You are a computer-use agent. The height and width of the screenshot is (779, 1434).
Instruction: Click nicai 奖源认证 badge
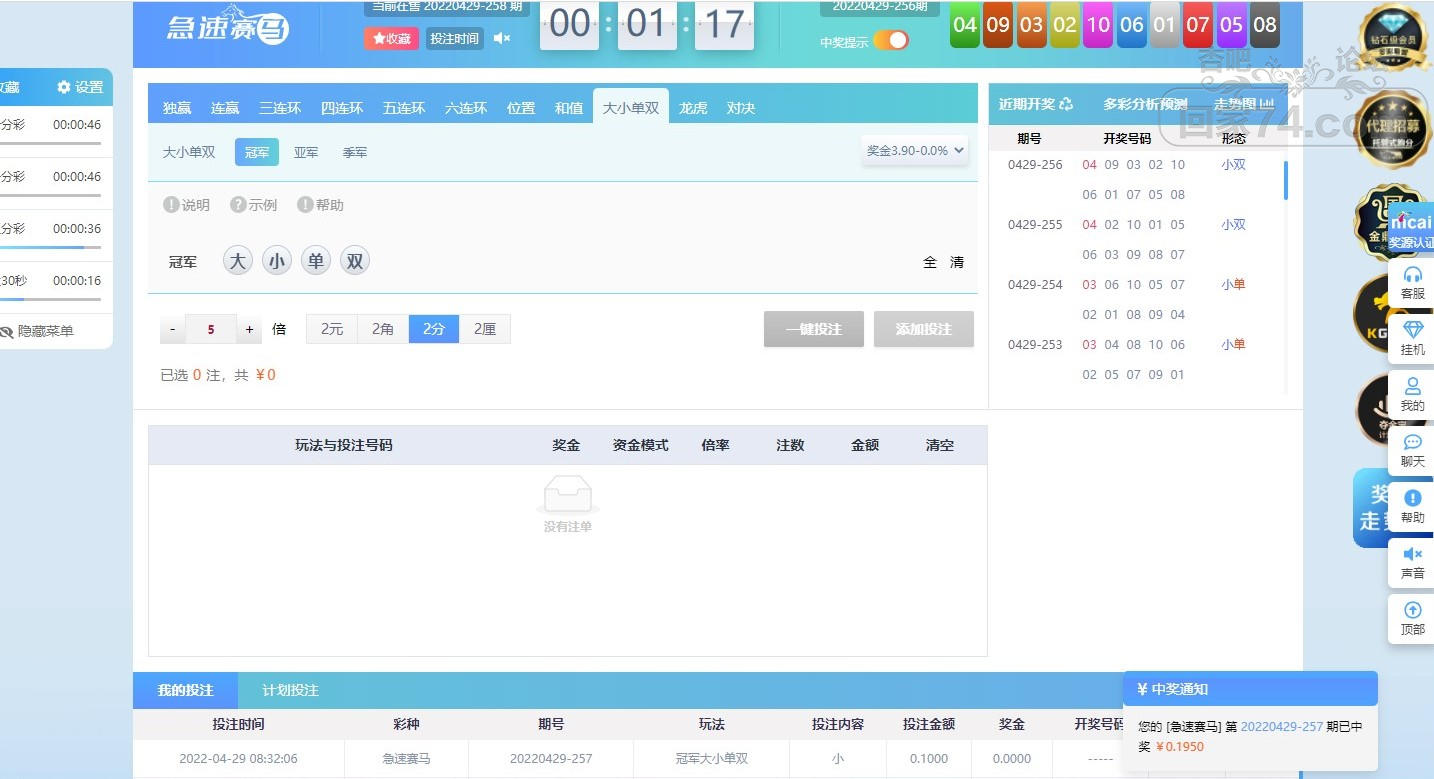tap(1411, 230)
